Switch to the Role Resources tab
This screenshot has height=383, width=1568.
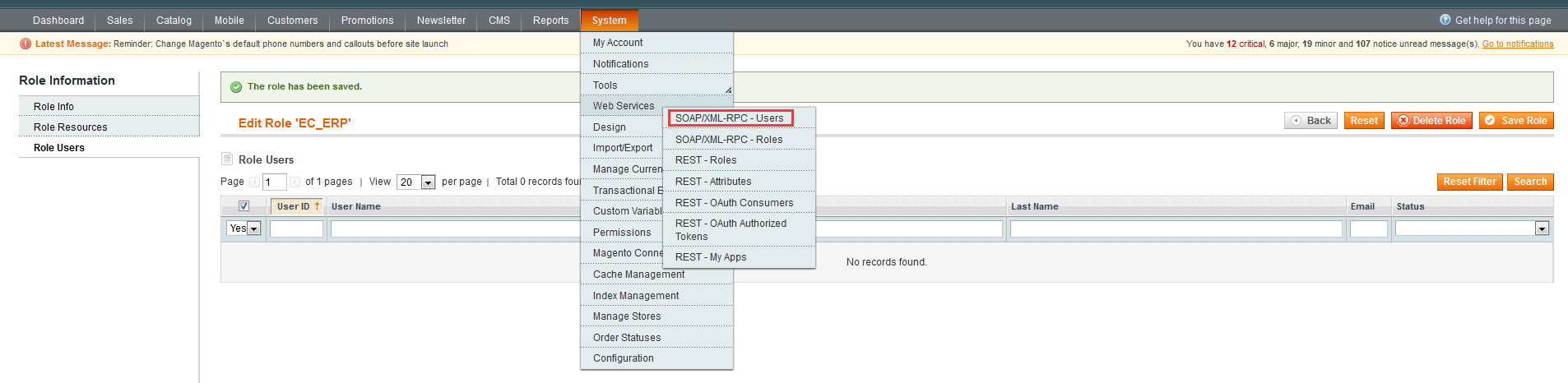(71, 127)
